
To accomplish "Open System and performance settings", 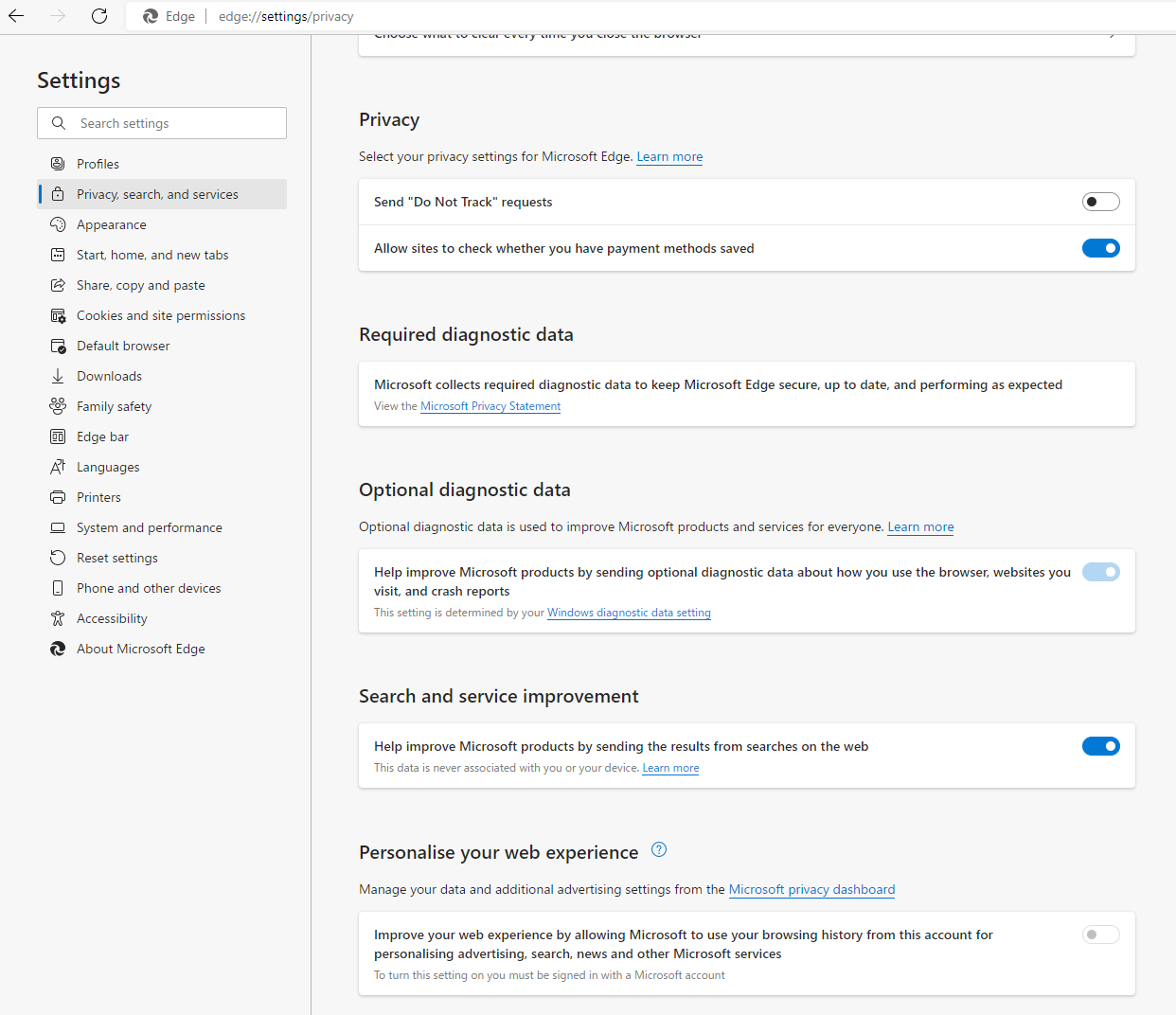I will tap(162, 527).
